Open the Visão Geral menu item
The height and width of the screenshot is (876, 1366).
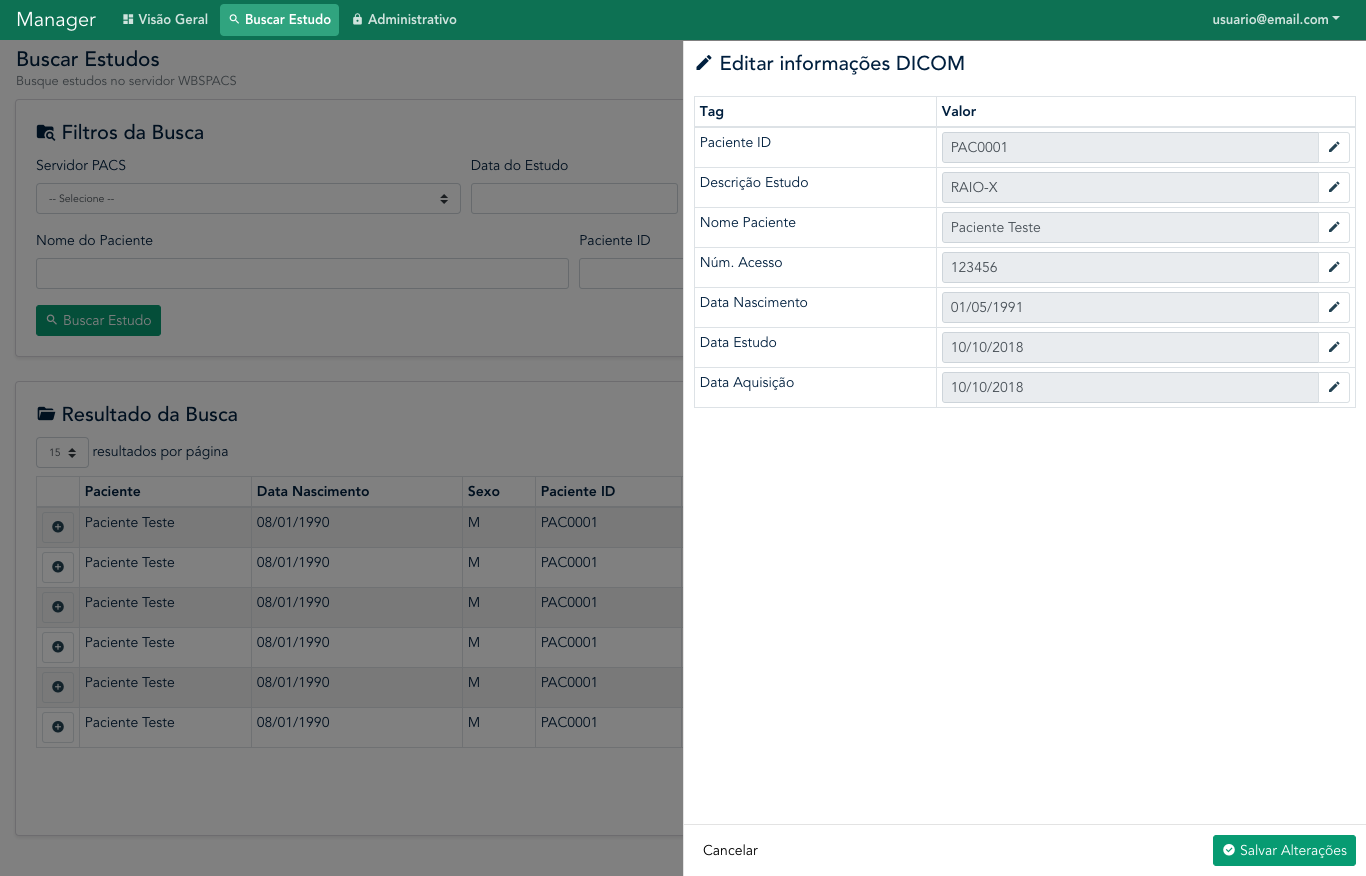click(165, 20)
